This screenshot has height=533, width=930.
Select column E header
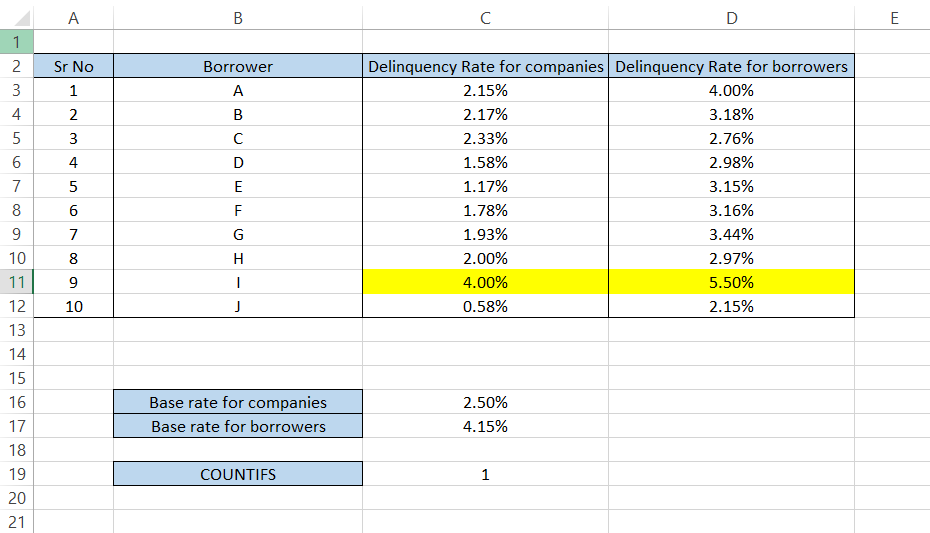click(892, 18)
